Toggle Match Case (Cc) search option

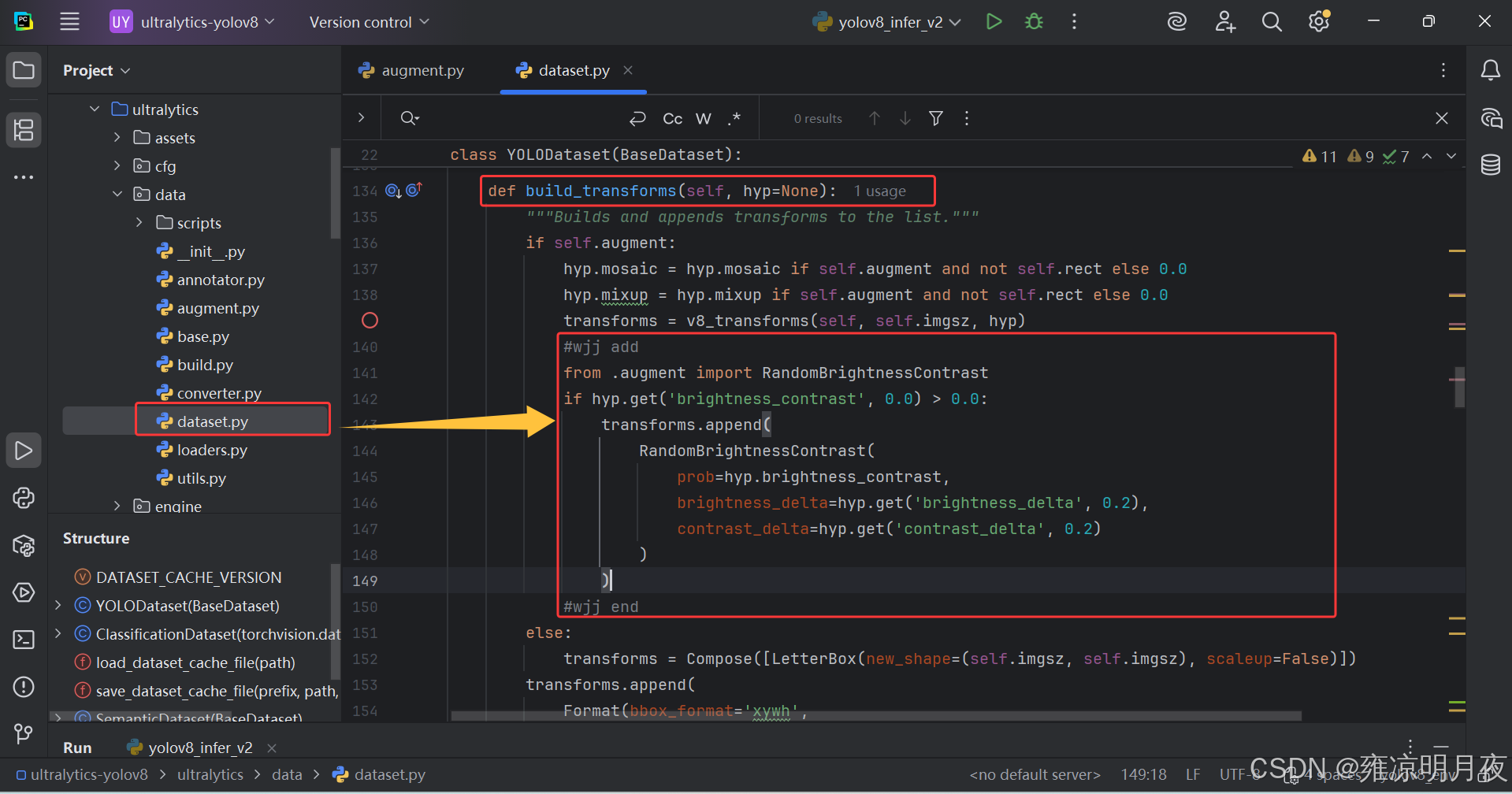672,118
